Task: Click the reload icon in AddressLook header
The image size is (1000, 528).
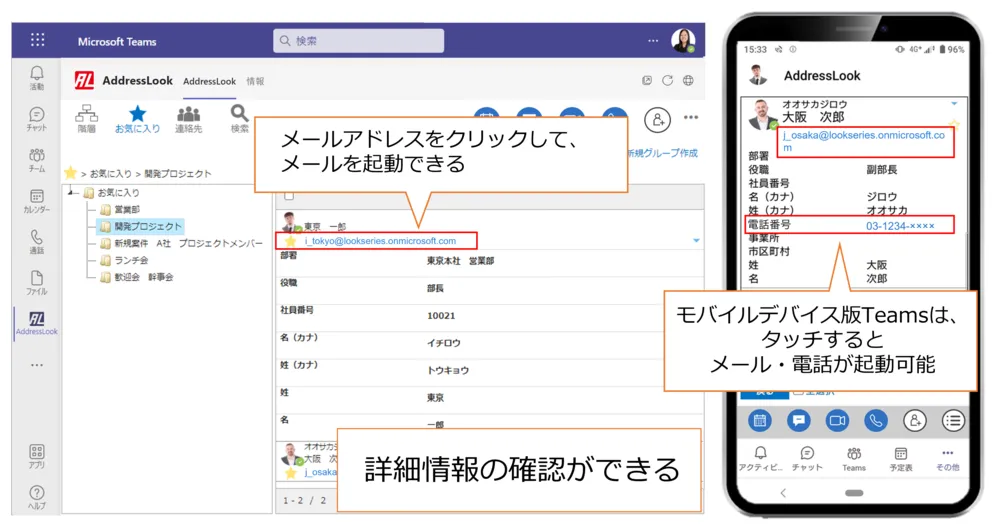Action: point(667,81)
